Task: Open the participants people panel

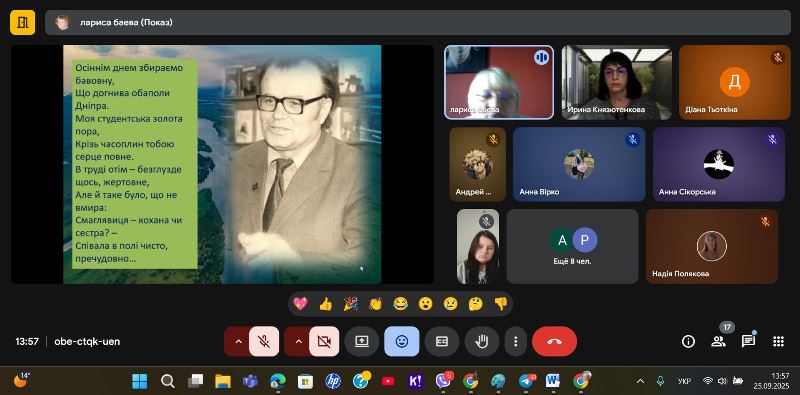Action: click(718, 341)
